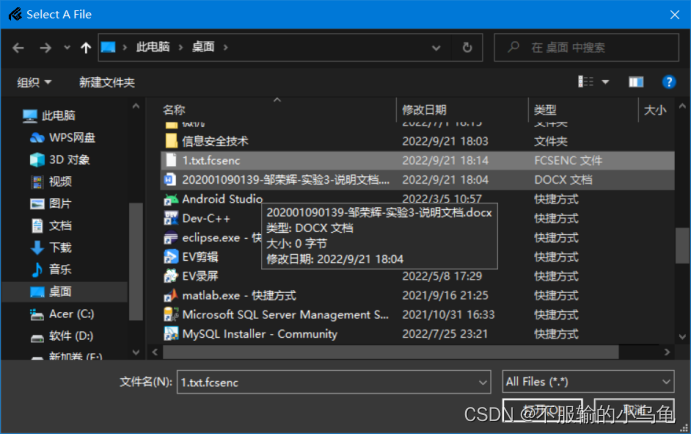Close the Select A File dialog

[674, 15]
